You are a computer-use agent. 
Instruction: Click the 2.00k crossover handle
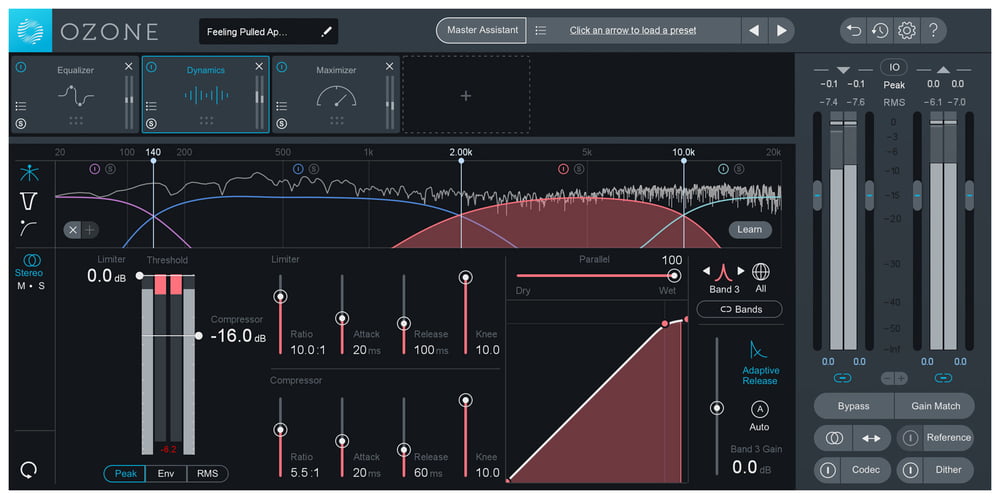click(461, 161)
